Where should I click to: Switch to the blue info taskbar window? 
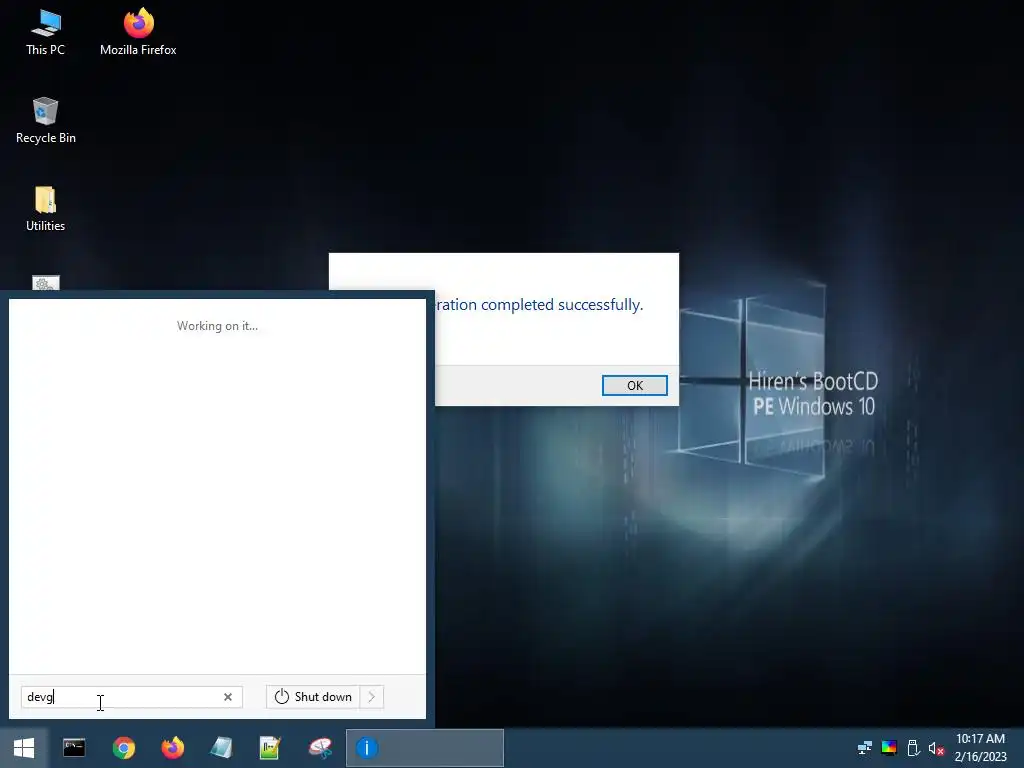[x=424, y=748]
